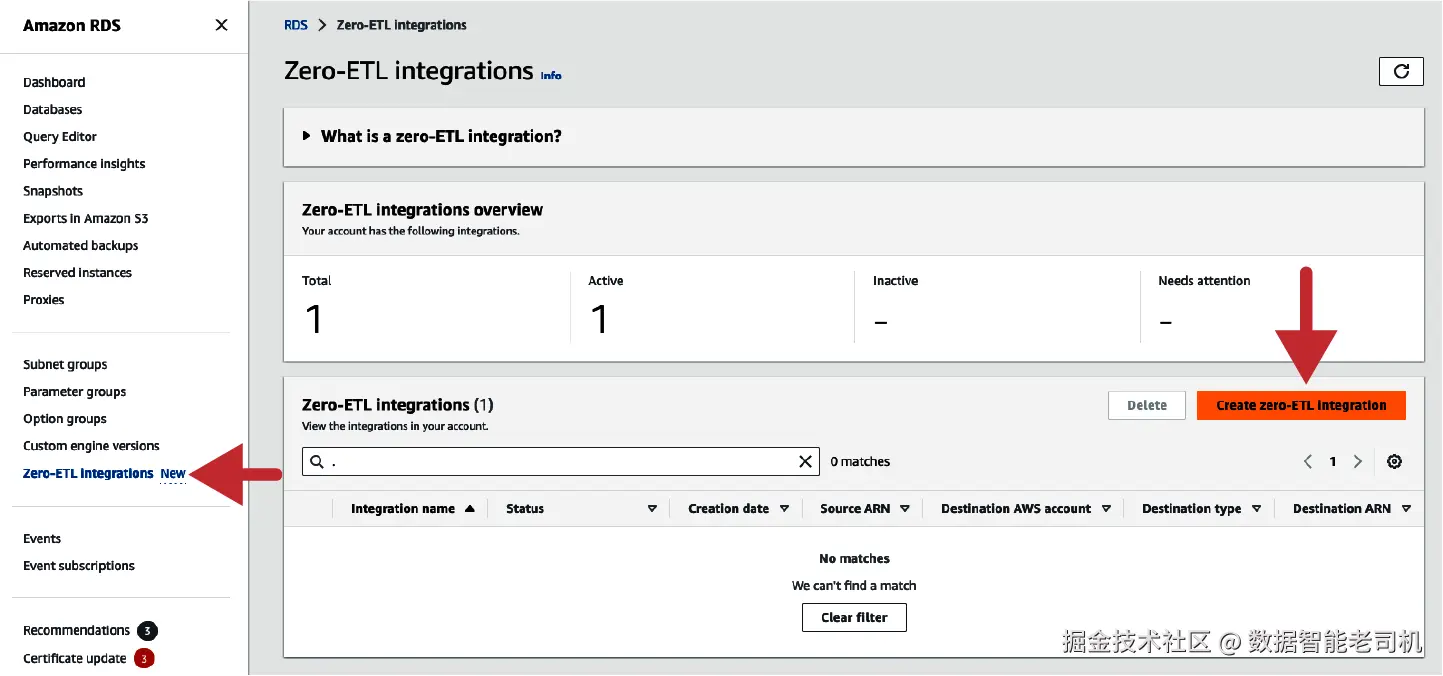The height and width of the screenshot is (676, 1443).
Task: Go to next page arrow
Action: (1357, 461)
